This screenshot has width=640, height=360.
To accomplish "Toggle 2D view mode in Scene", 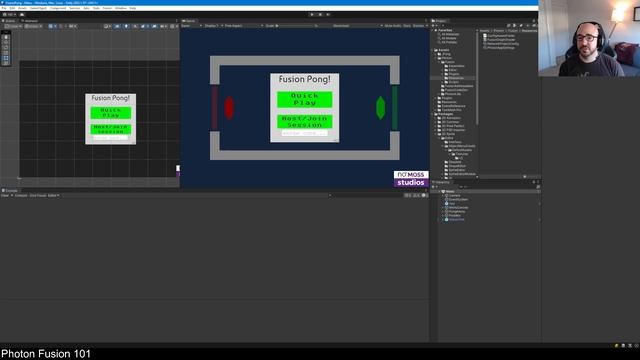I will pos(117,26).
